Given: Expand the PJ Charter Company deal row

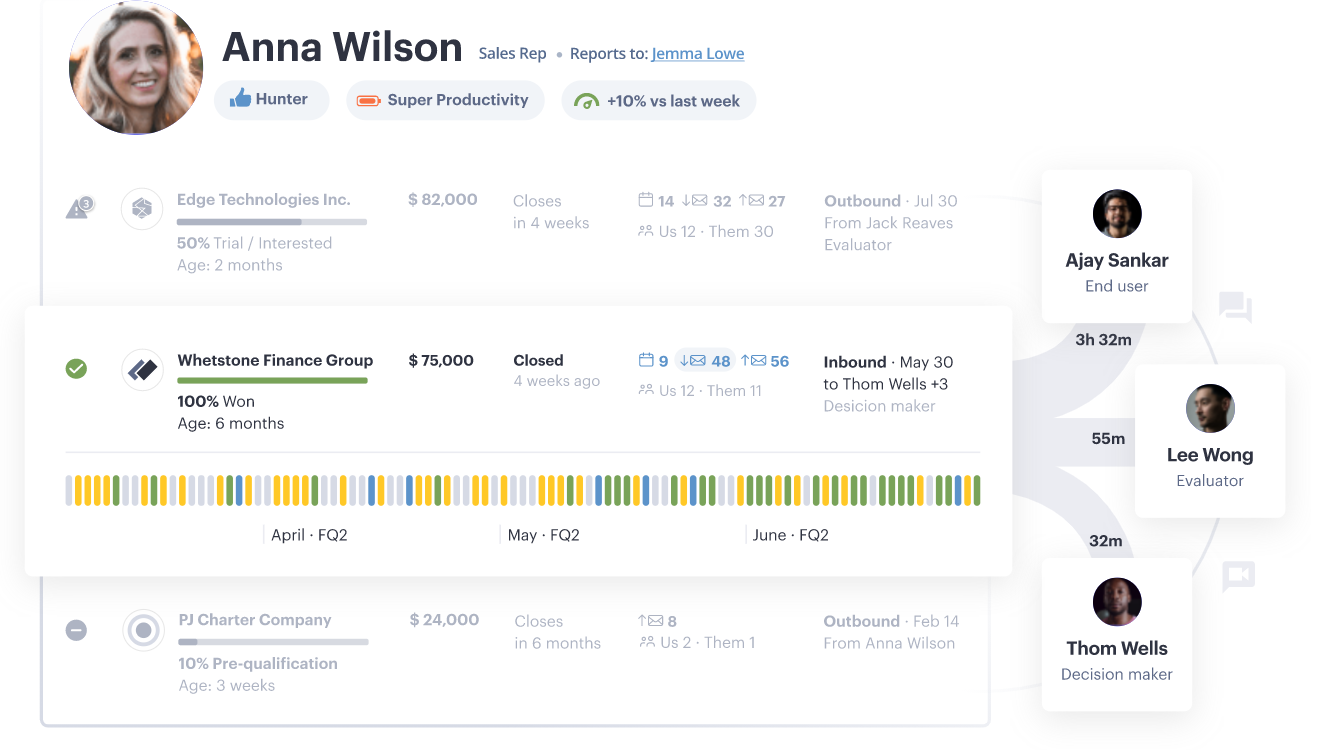Looking at the screenshot, I should point(255,620).
